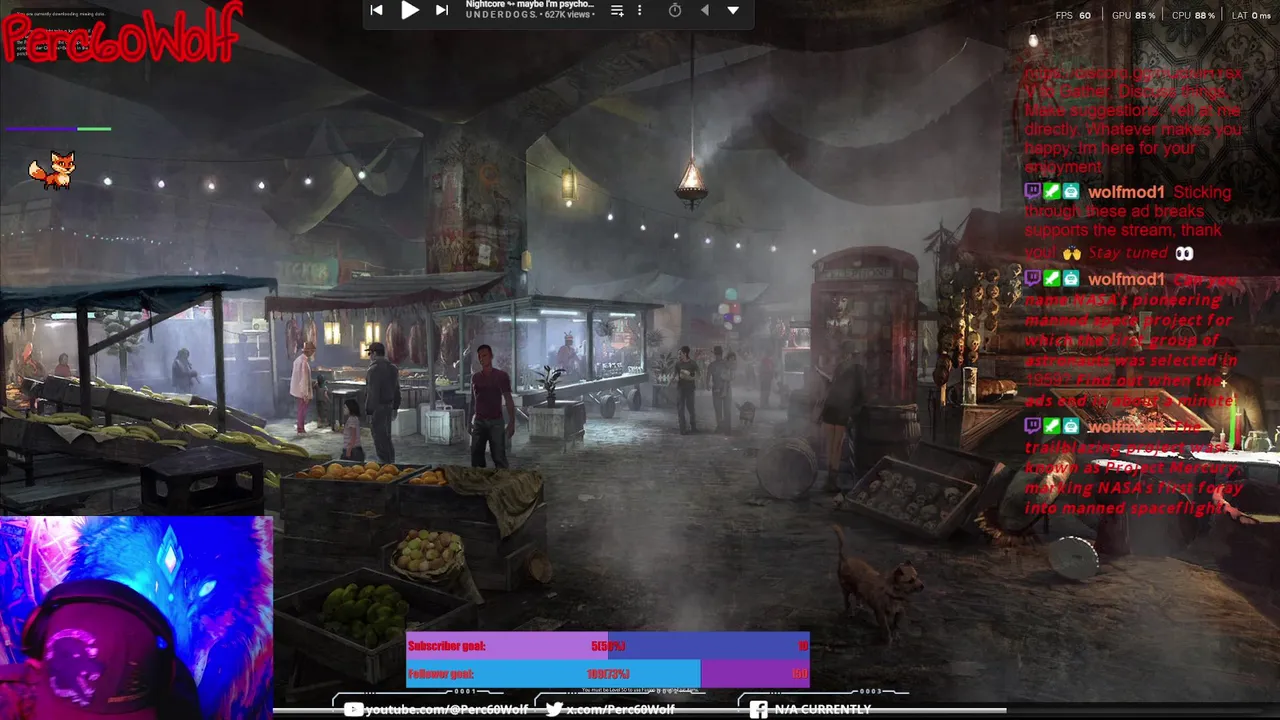Screen dimensions: 1280x720
Task: Click the Nightcore song title
Action: pos(530,5)
